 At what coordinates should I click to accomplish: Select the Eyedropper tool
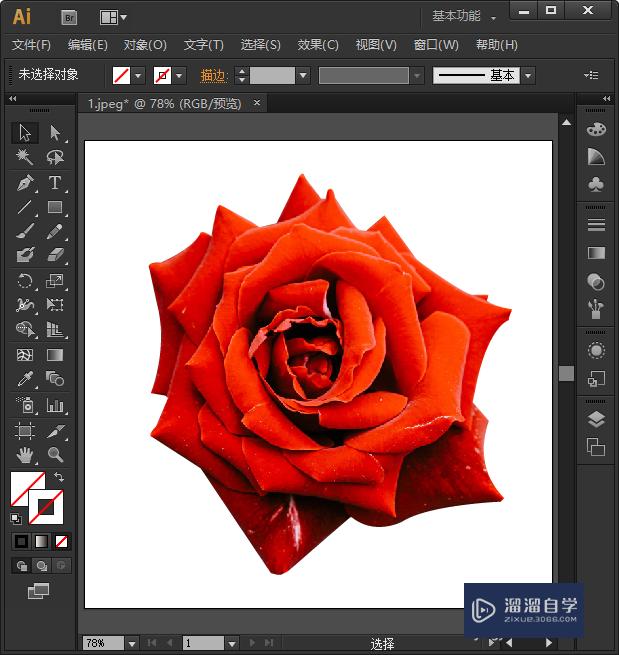tap(25, 379)
